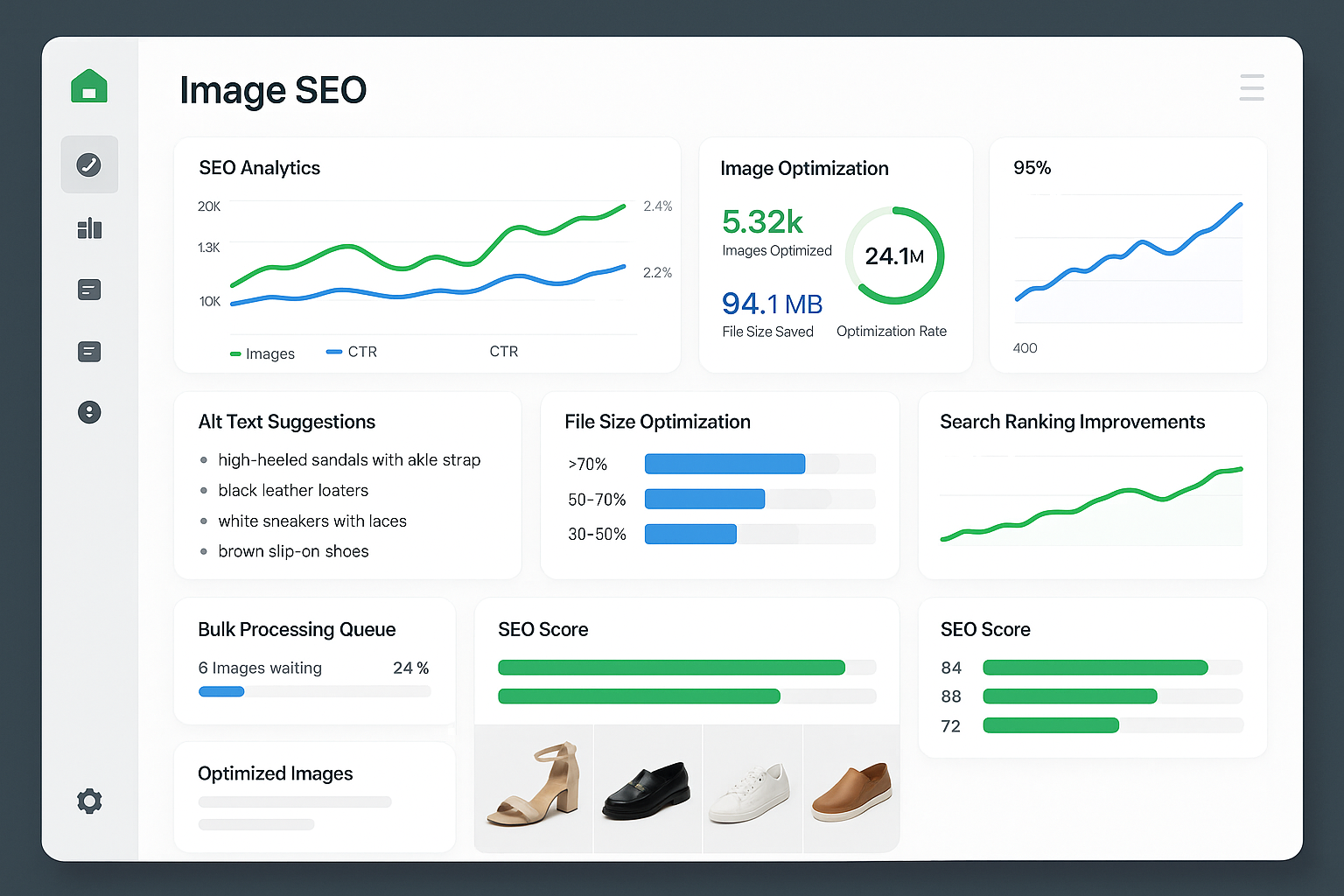This screenshot has width=1344, height=896.
Task: Open the highlighted dashboard gauge icon
Action: click(89, 164)
